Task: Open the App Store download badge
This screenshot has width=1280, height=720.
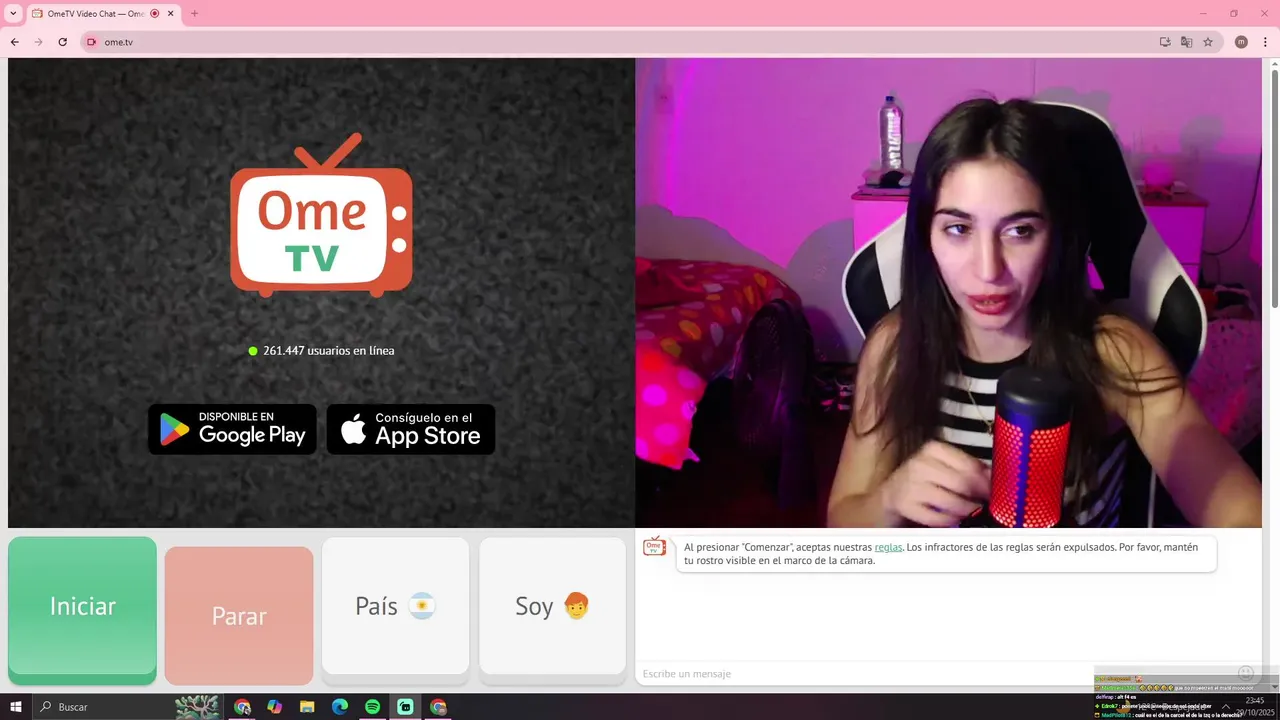Action: pyautogui.click(x=411, y=429)
